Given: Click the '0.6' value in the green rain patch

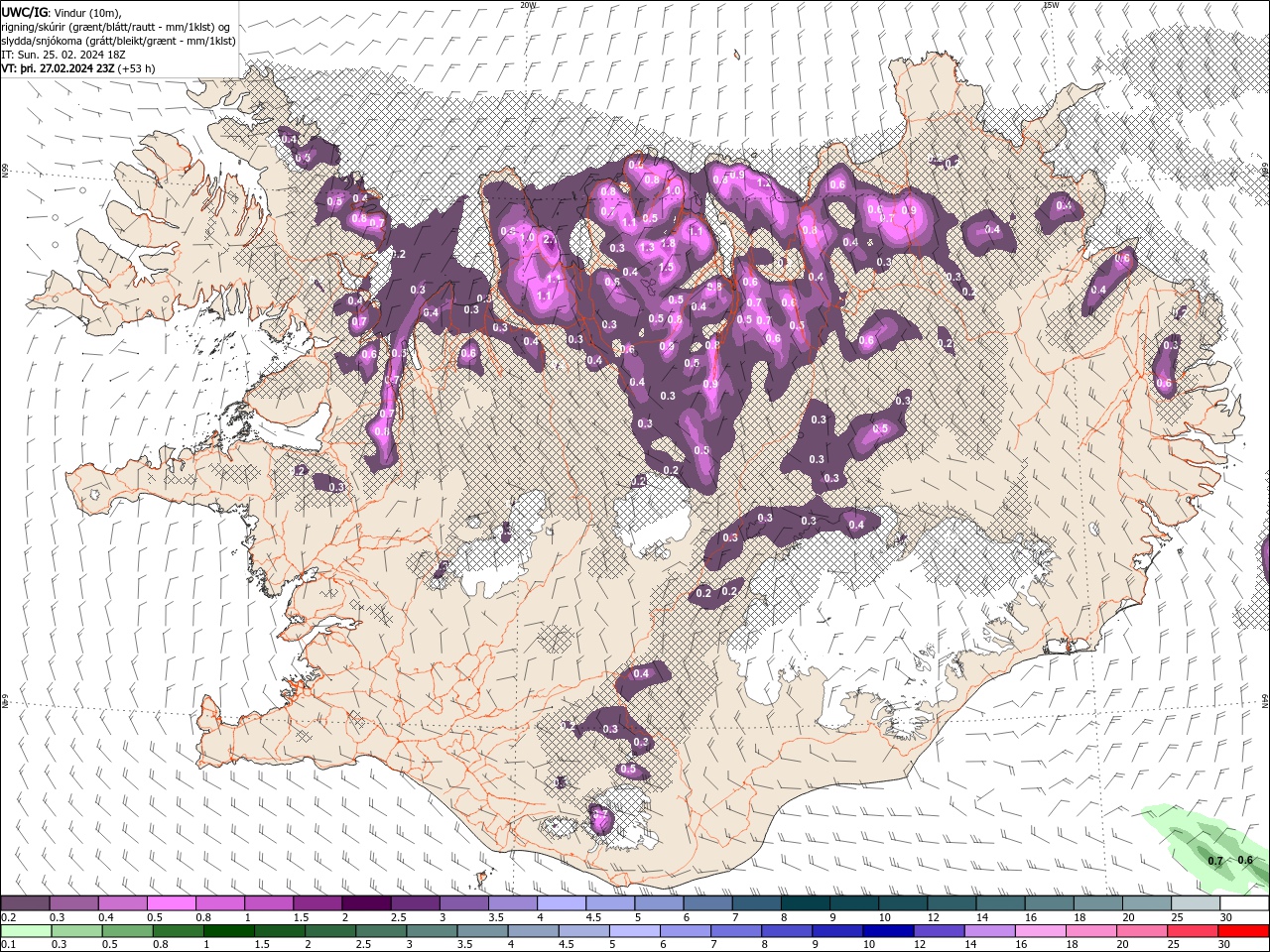Looking at the screenshot, I should pyautogui.click(x=1246, y=860).
